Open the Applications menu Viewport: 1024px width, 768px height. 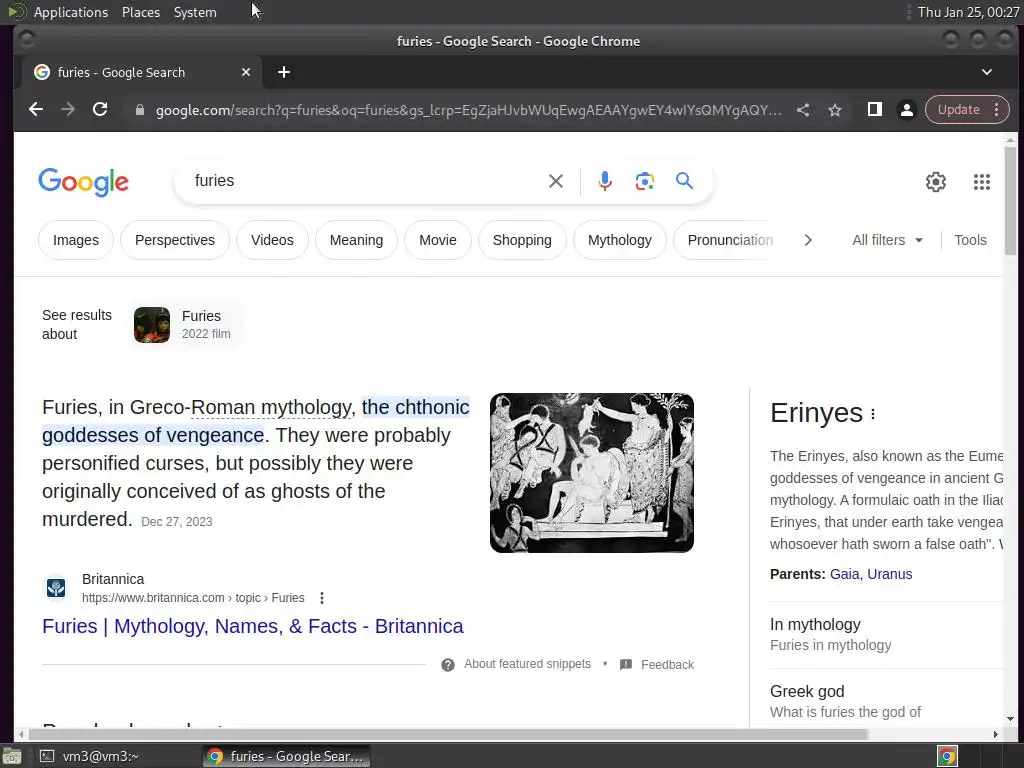tap(71, 12)
